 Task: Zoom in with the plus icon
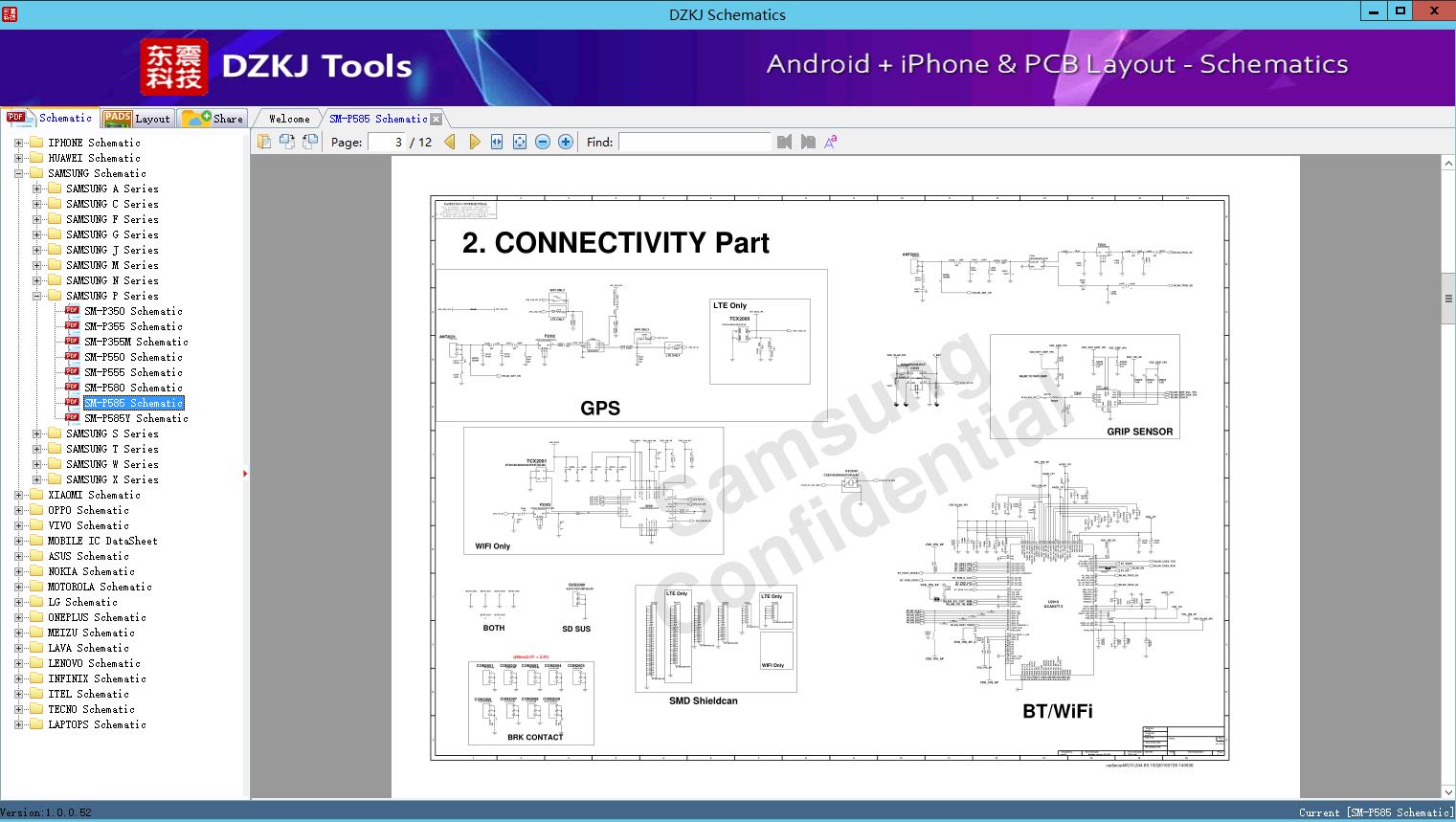pyautogui.click(x=566, y=142)
